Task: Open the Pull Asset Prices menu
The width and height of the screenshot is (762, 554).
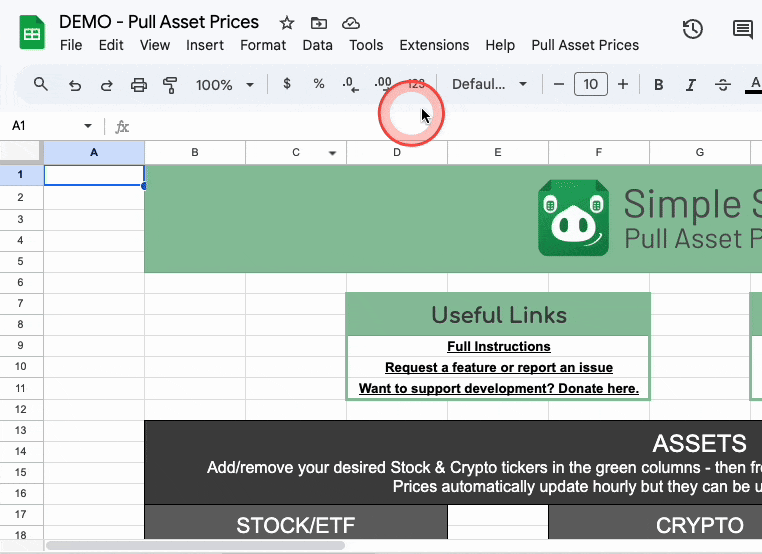Action: click(585, 45)
